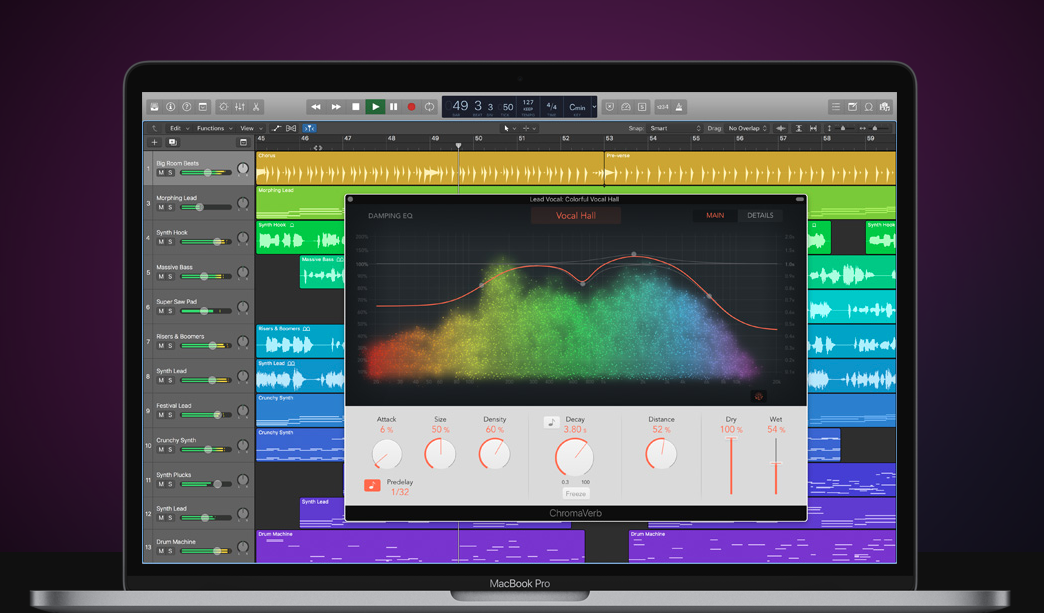Viewport: 1044px width, 613px height.
Task: Solo the Morphing Lead track
Action: coord(170,208)
